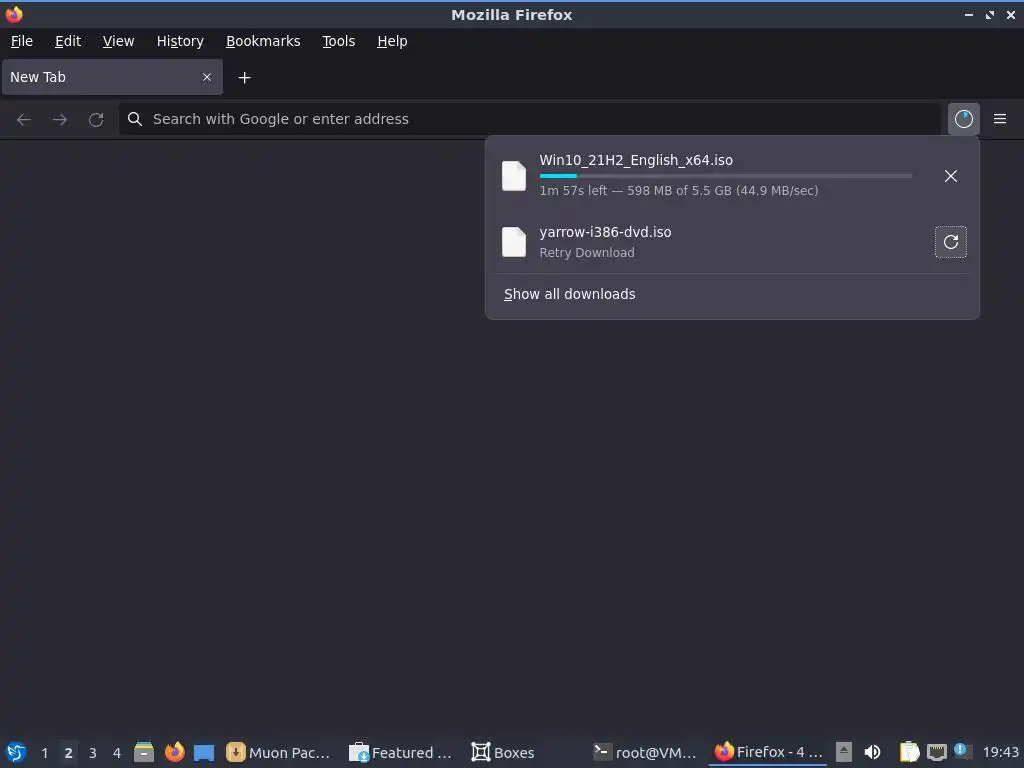
Task: Click the search magnifier in the address bar
Action: (135, 119)
